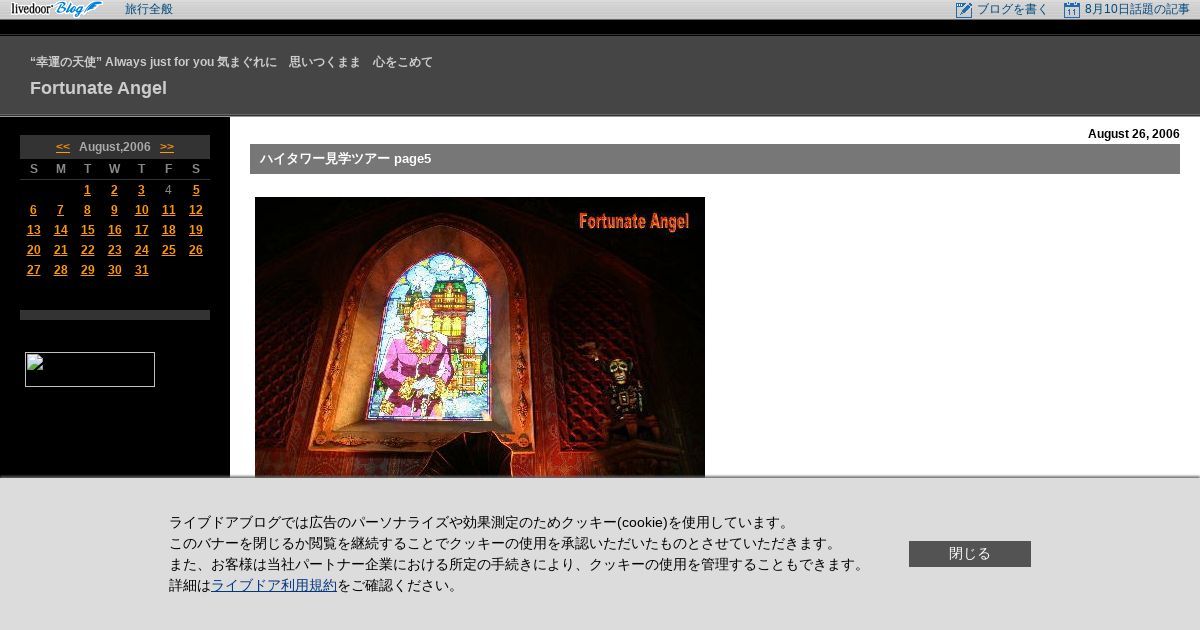Select calendar date 17
This screenshot has height=630, width=1200.
tap(141, 230)
